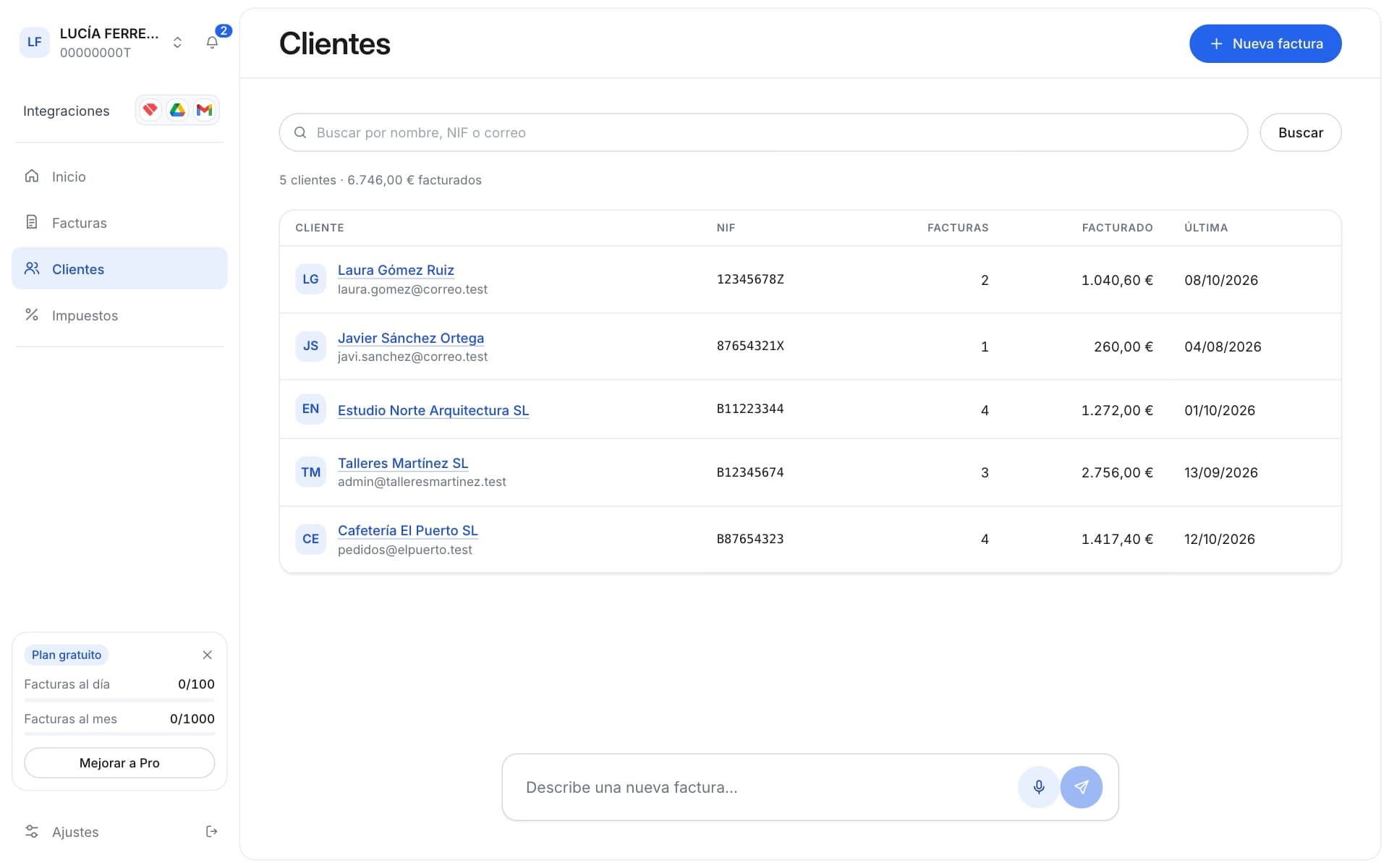Select NIF value B12345674
The height and width of the screenshot is (868, 1389).
pyautogui.click(x=750, y=472)
